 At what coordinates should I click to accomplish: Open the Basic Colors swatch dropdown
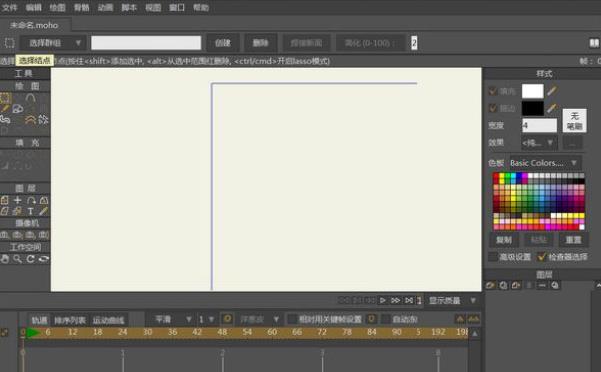(x=545, y=163)
